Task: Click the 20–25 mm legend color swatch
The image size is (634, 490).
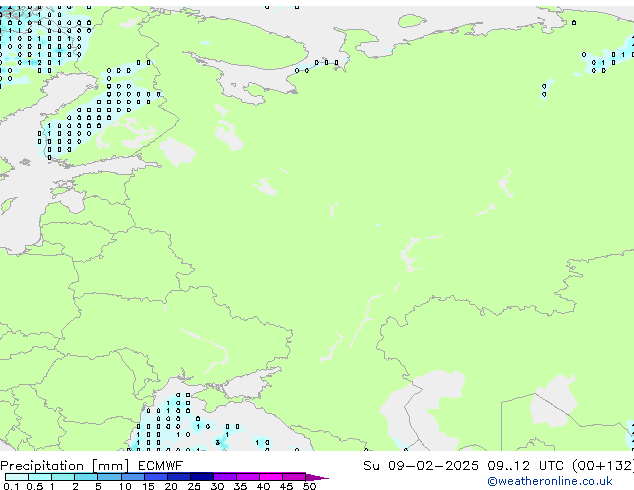Action: 179,477
